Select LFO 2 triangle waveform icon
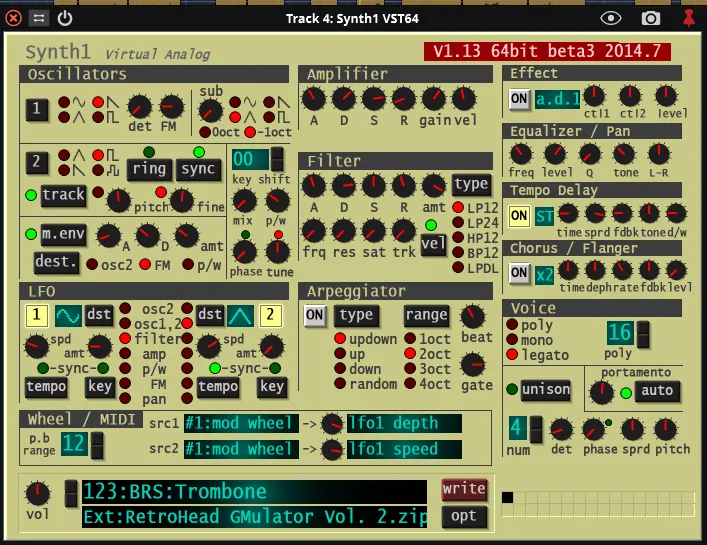The width and height of the screenshot is (707, 545). tap(241, 315)
